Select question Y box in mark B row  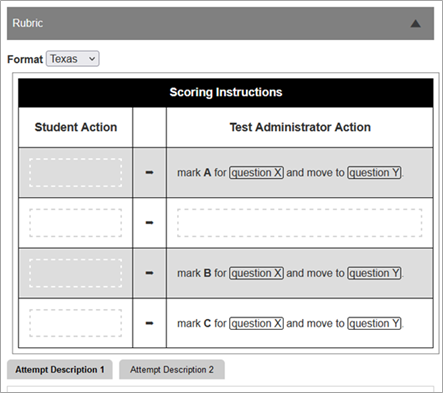(x=374, y=273)
